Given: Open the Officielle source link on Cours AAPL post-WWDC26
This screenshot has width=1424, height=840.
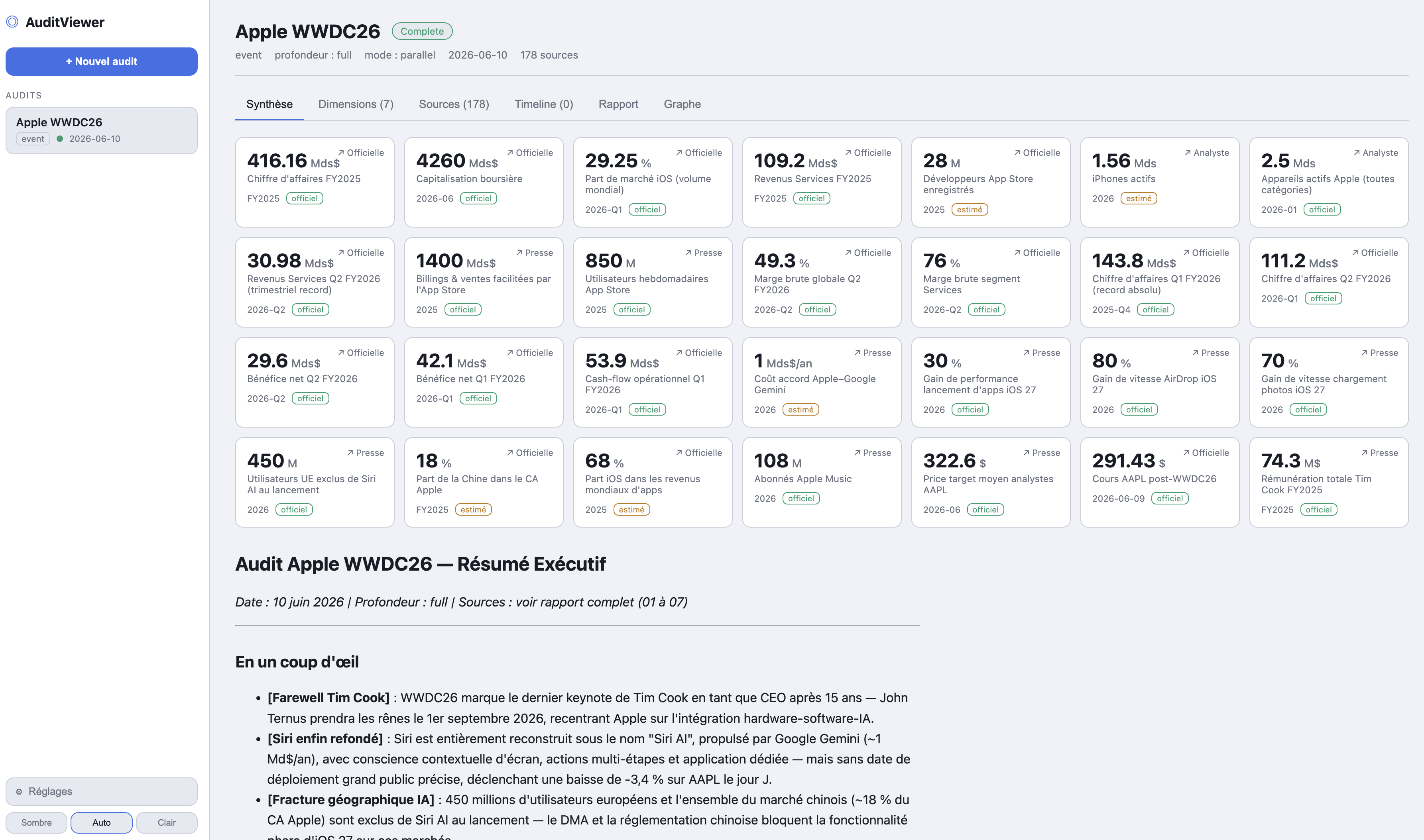Looking at the screenshot, I should pos(1206,453).
